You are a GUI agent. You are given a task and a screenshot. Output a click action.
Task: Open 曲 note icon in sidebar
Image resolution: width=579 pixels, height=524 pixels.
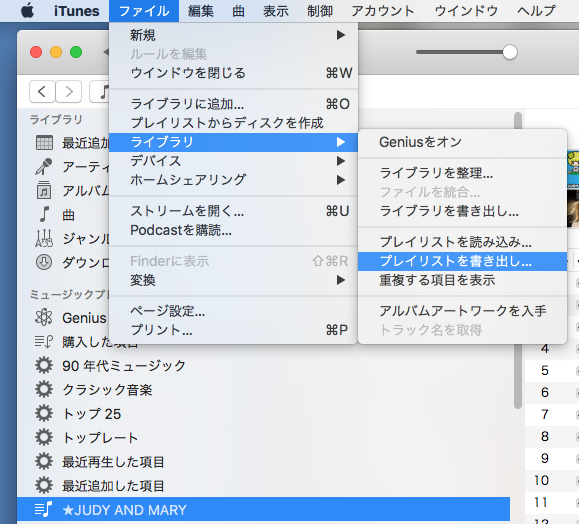(x=44, y=215)
